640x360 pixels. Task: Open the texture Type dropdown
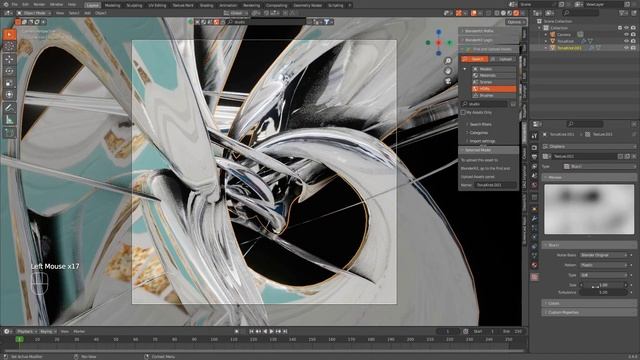coord(599,167)
